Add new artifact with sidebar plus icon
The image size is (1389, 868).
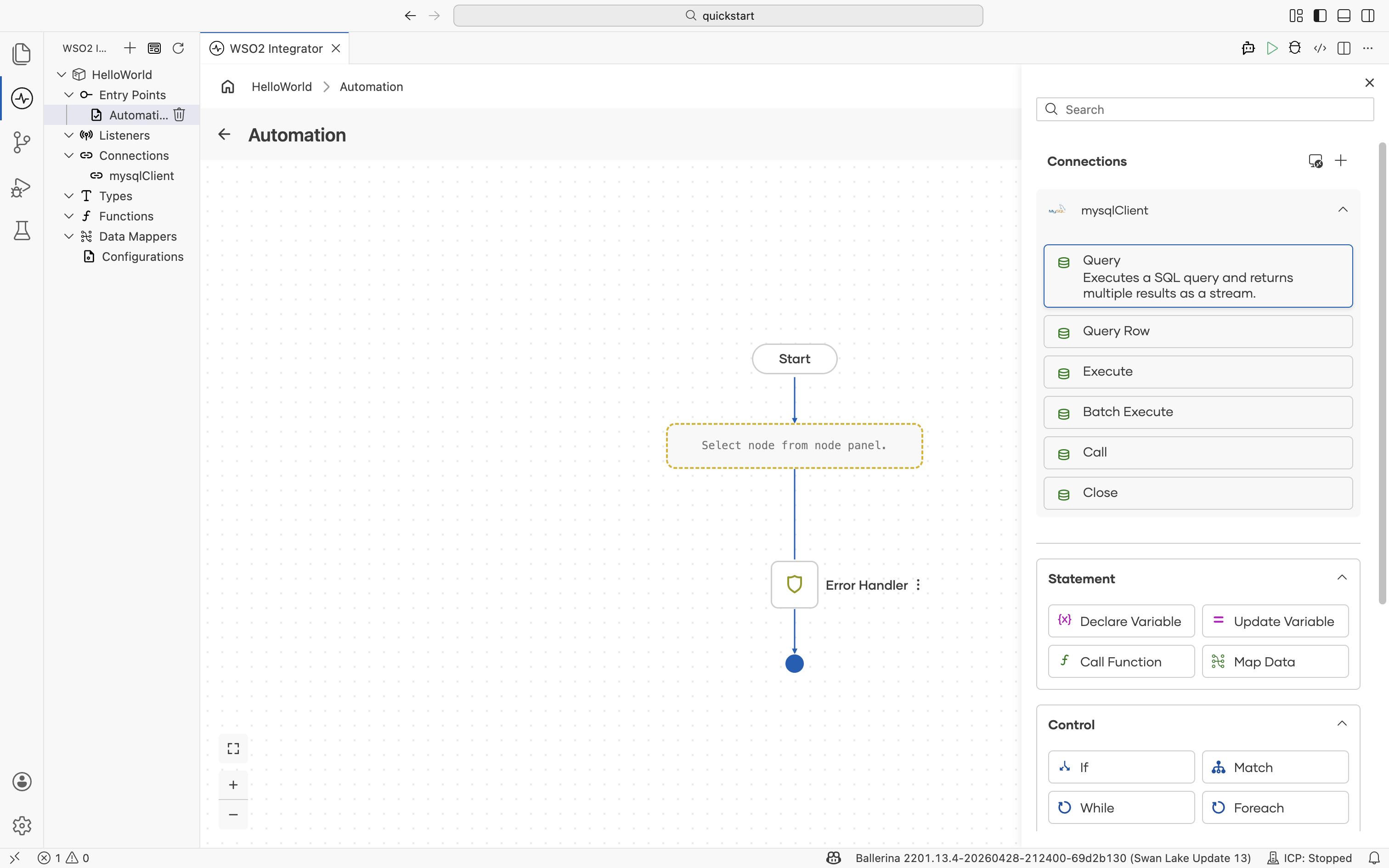130,48
